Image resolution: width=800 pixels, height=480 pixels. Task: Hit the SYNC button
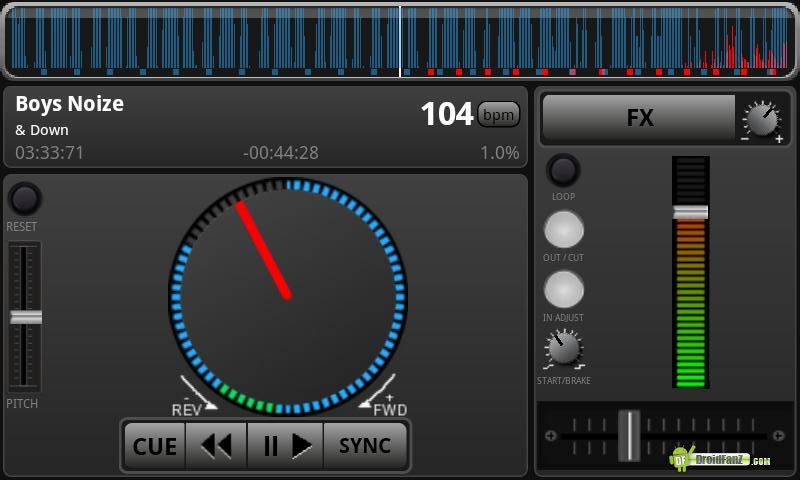pos(365,446)
